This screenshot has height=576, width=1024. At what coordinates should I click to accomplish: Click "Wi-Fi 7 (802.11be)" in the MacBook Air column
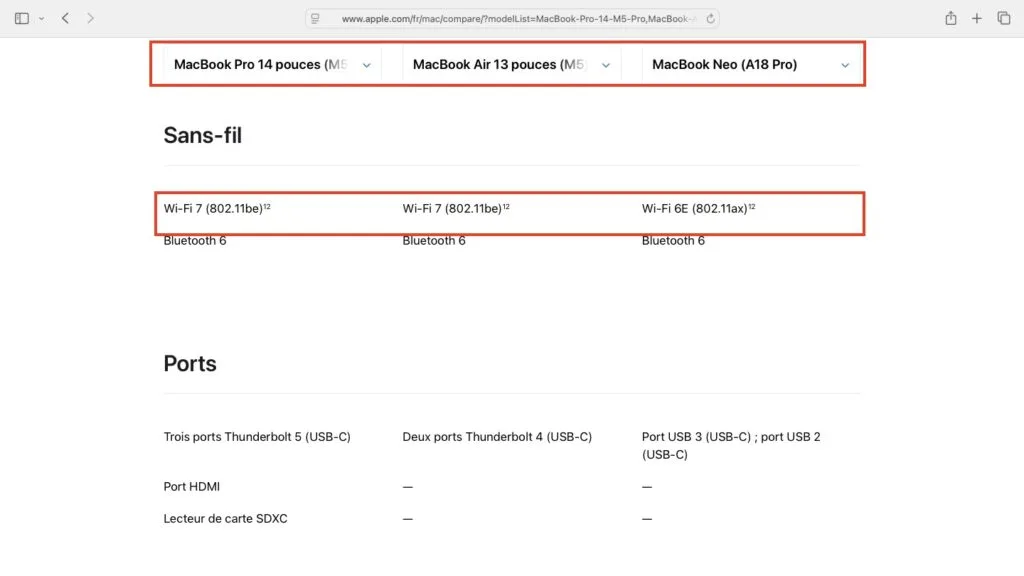coord(452,208)
